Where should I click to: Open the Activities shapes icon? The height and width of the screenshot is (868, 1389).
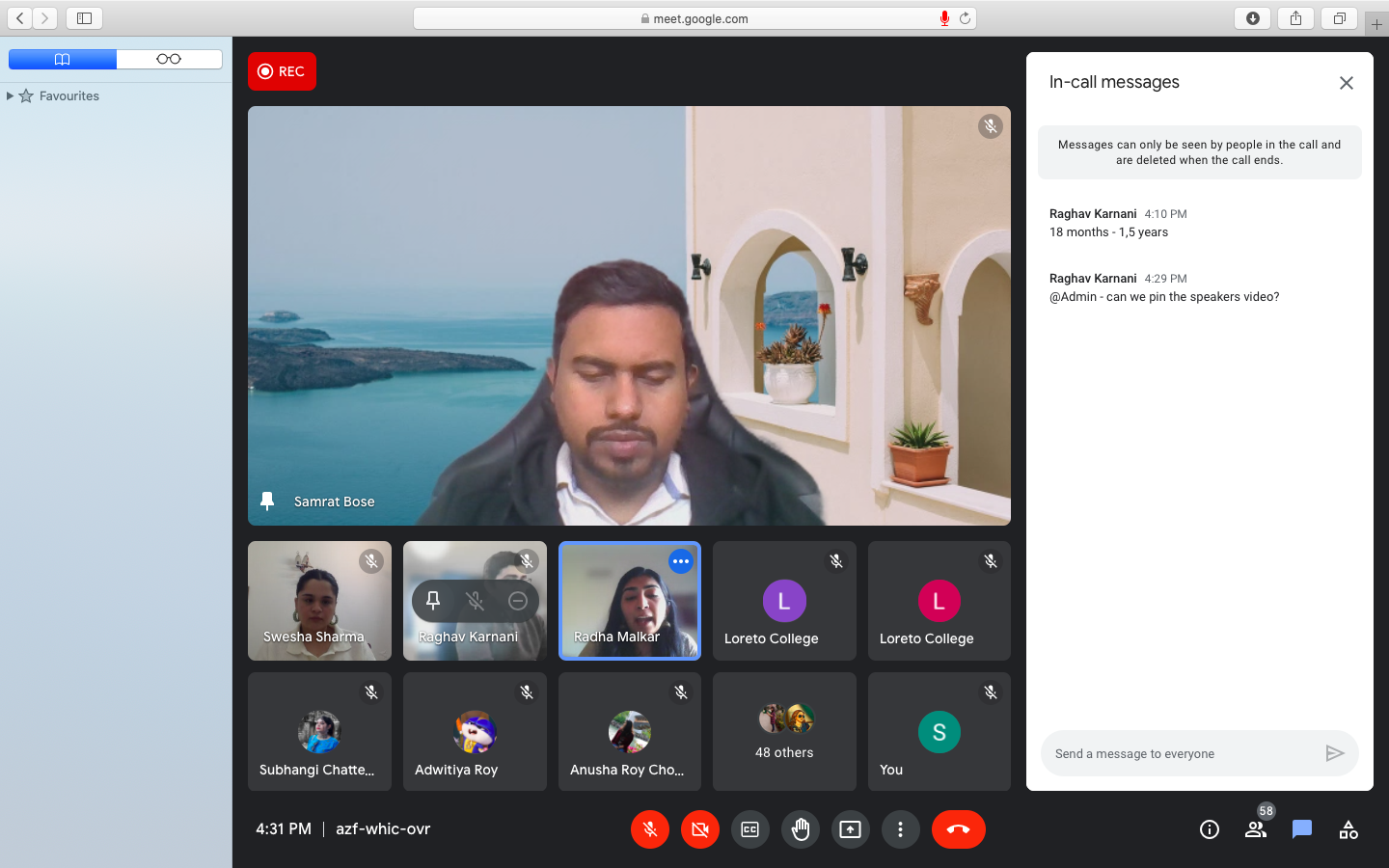[1348, 829]
